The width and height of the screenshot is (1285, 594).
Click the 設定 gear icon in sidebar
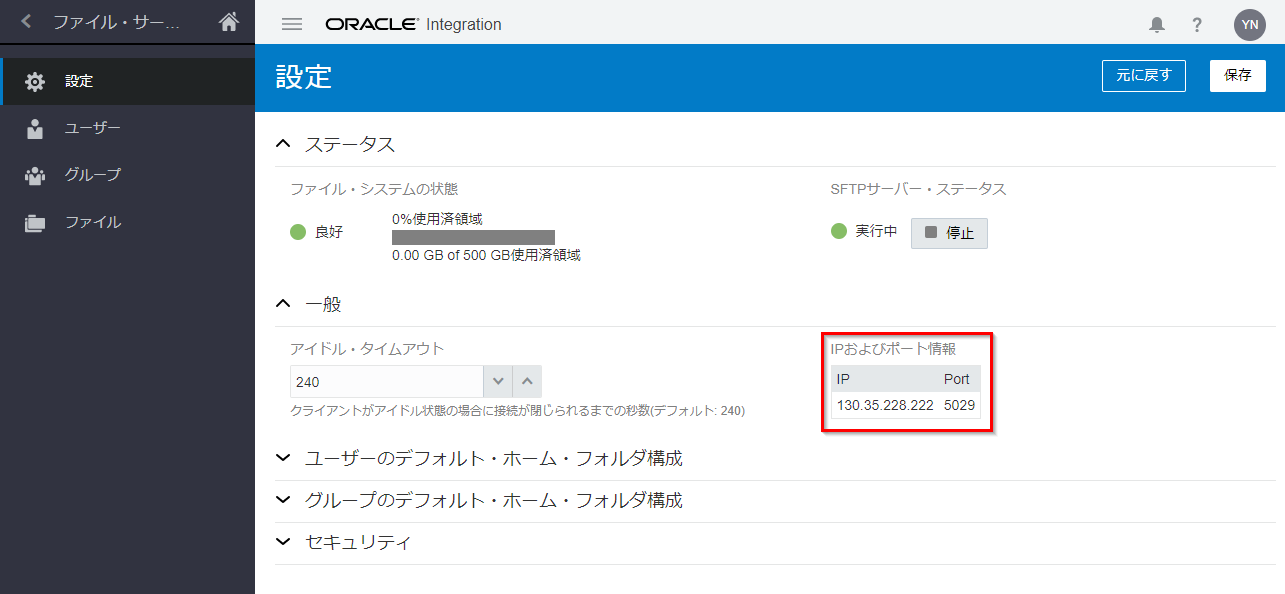click(35, 82)
